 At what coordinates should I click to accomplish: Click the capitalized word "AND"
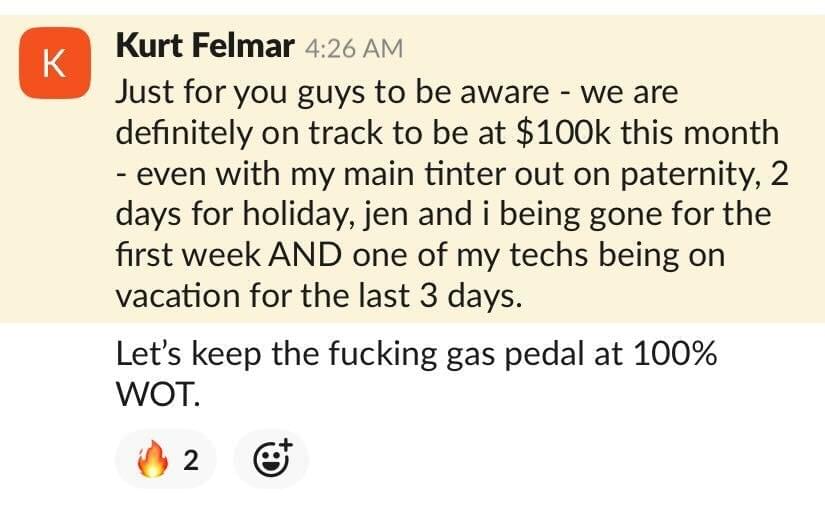click(x=304, y=255)
